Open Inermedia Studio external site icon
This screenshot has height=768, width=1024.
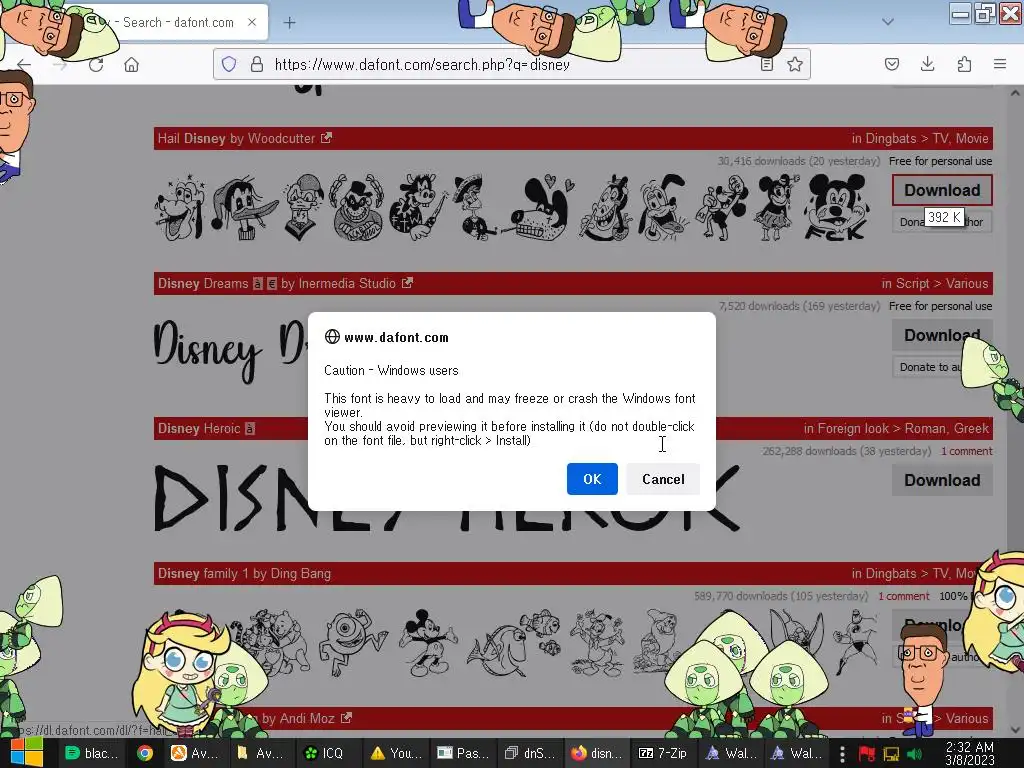pos(408,283)
